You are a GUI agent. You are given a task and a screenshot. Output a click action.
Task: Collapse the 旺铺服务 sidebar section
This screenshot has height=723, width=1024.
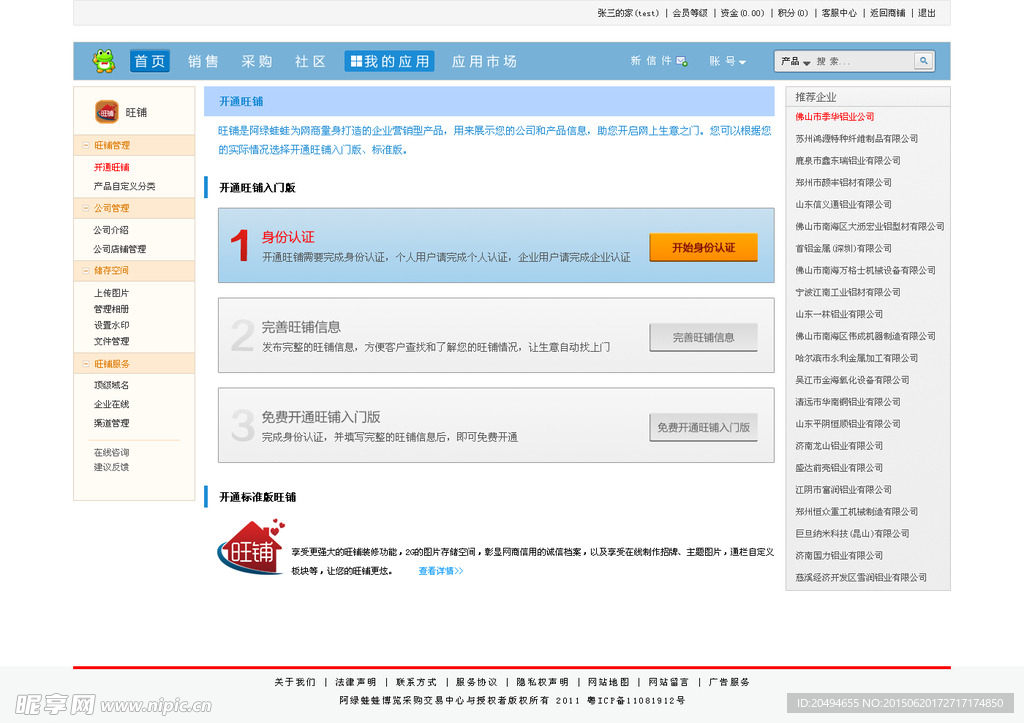[86, 364]
